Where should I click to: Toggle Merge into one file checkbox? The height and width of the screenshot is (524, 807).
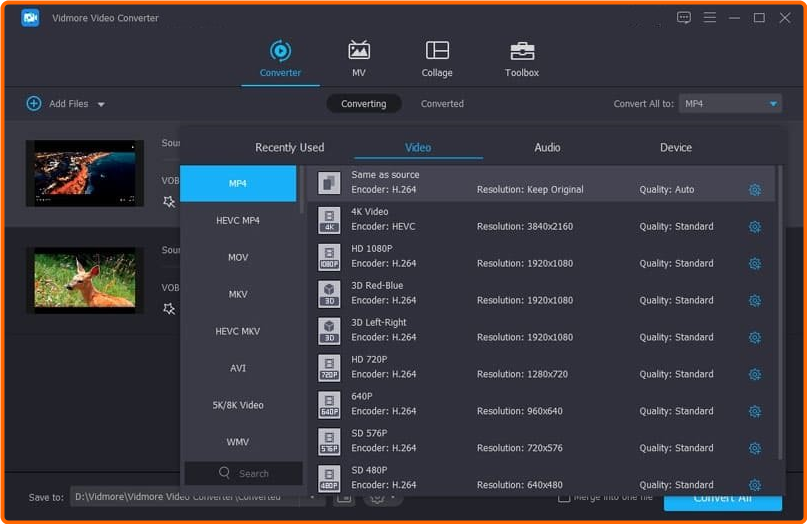coord(564,498)
